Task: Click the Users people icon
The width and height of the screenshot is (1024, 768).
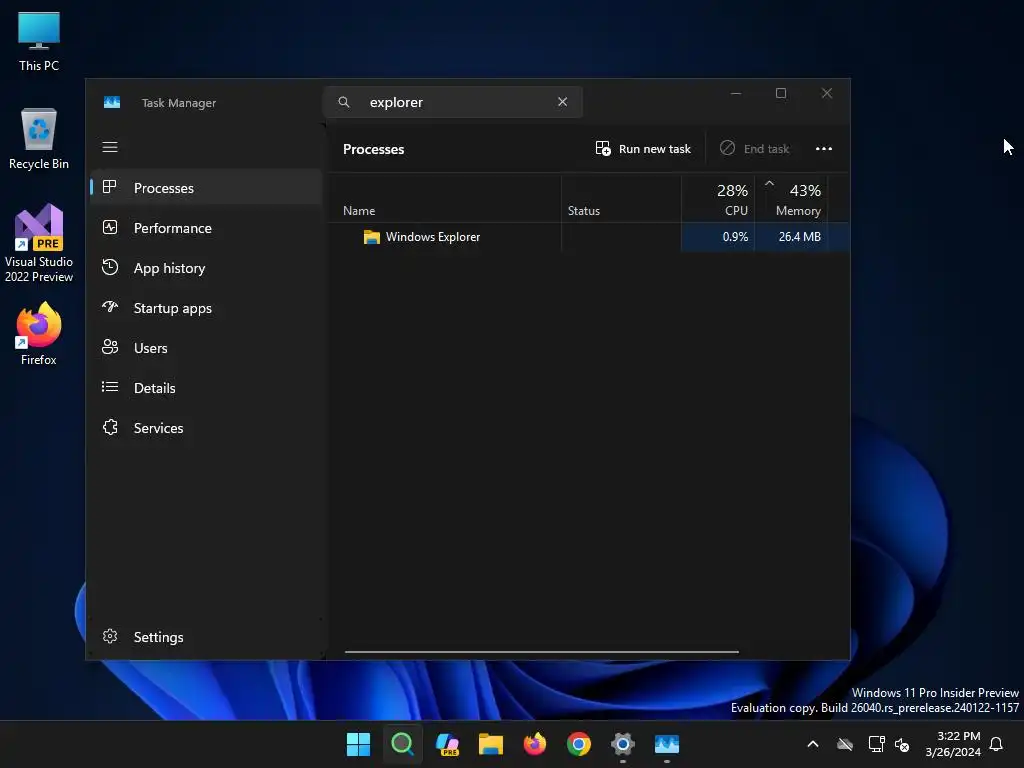Action: (x=110, y=347)
